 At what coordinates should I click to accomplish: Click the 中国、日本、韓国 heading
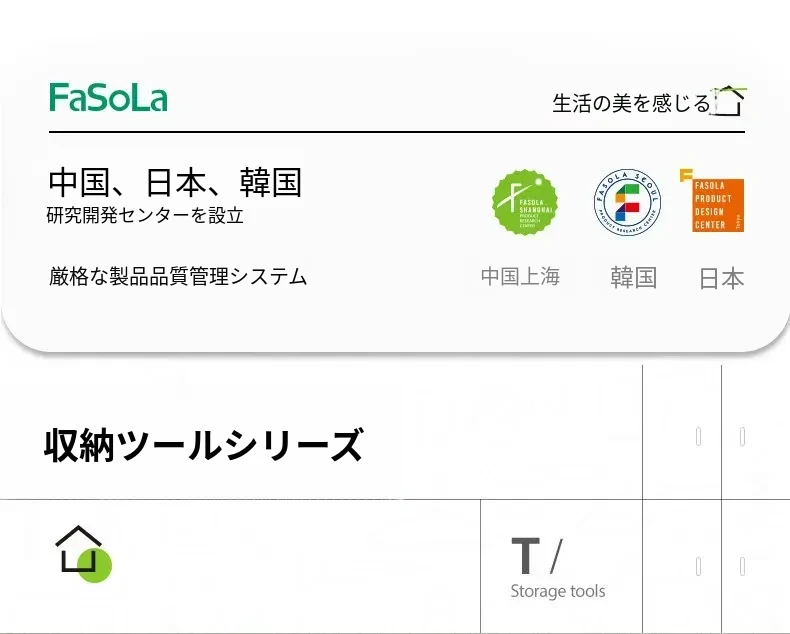(175, 182)
